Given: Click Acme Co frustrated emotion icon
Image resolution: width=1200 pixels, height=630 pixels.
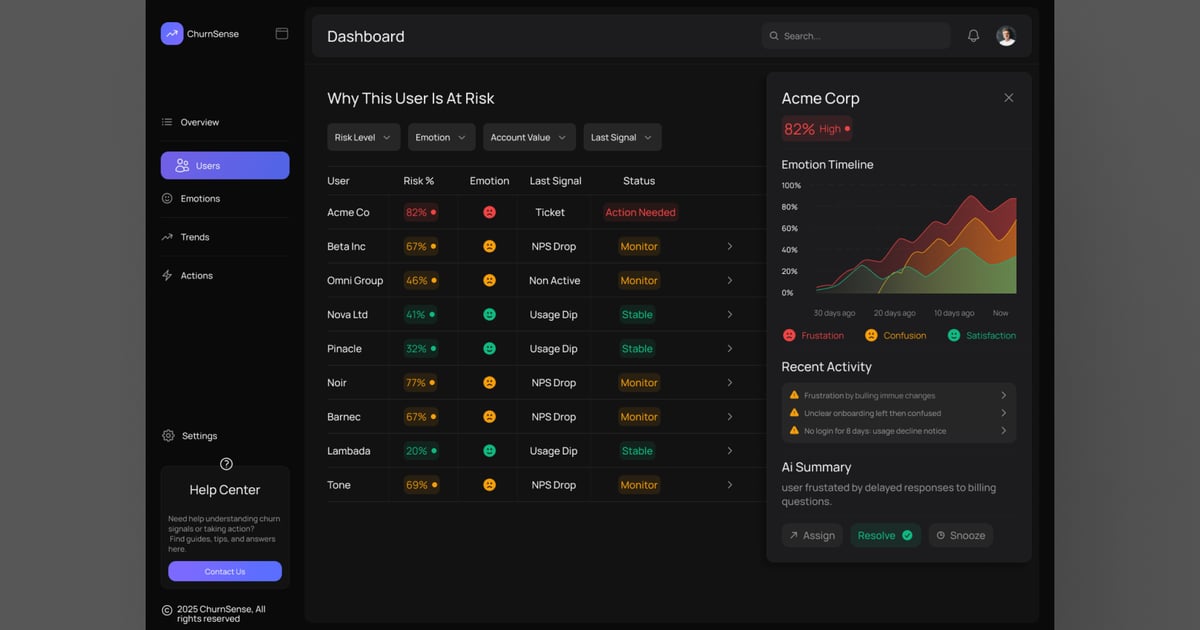Looking at the screenshot, I should pos(489,212).
